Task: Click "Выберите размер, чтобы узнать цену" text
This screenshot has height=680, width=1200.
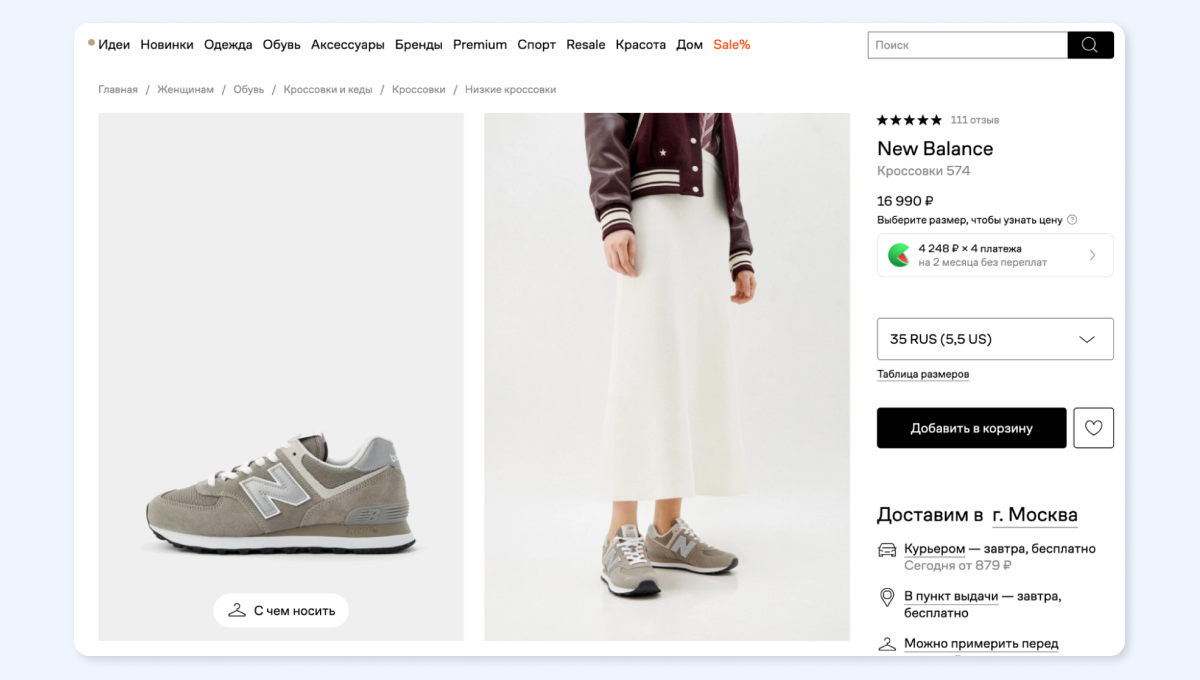Action: [971, 220]
